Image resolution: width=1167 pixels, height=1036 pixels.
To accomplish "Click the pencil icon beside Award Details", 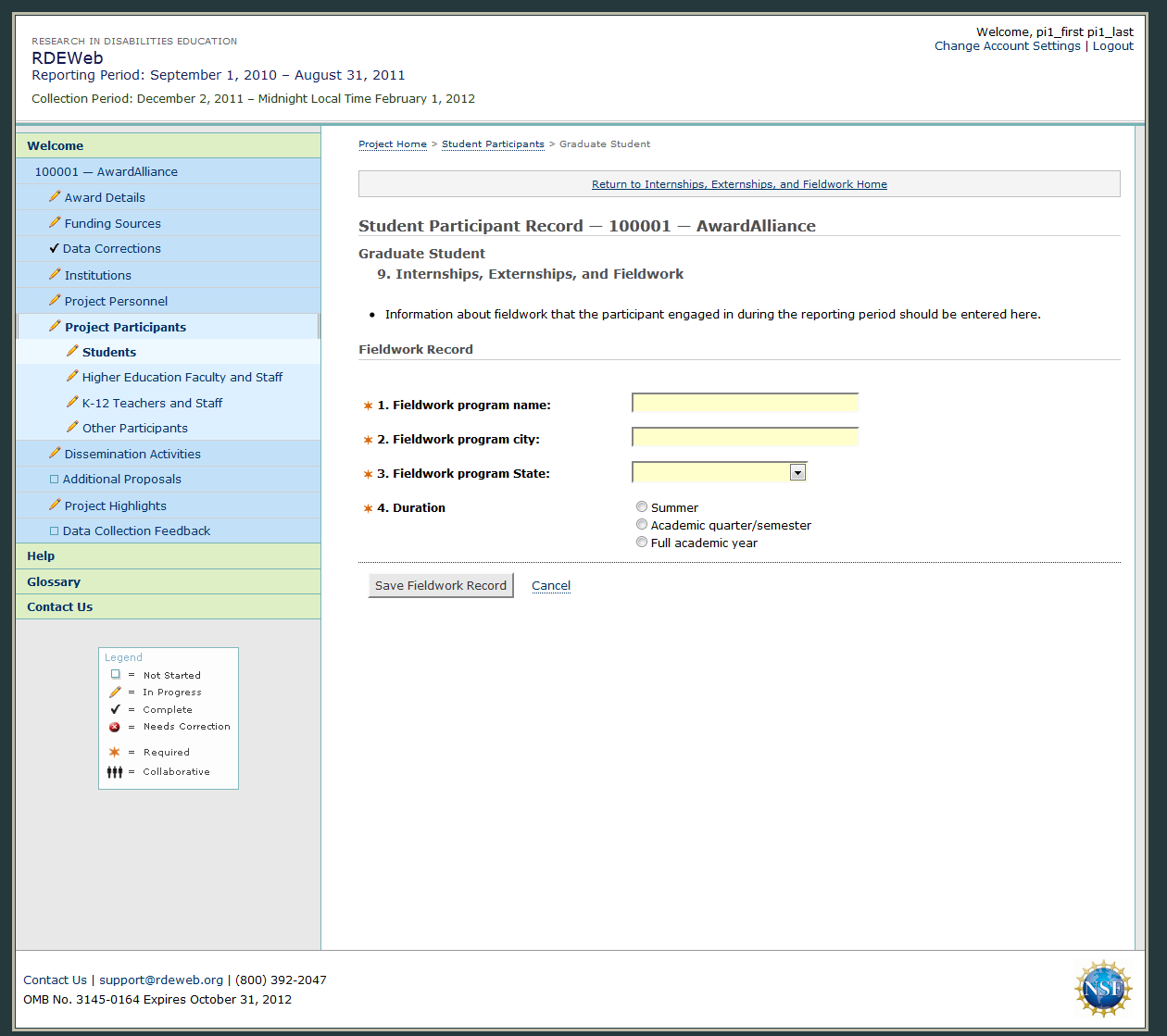I will pos(55,196).
